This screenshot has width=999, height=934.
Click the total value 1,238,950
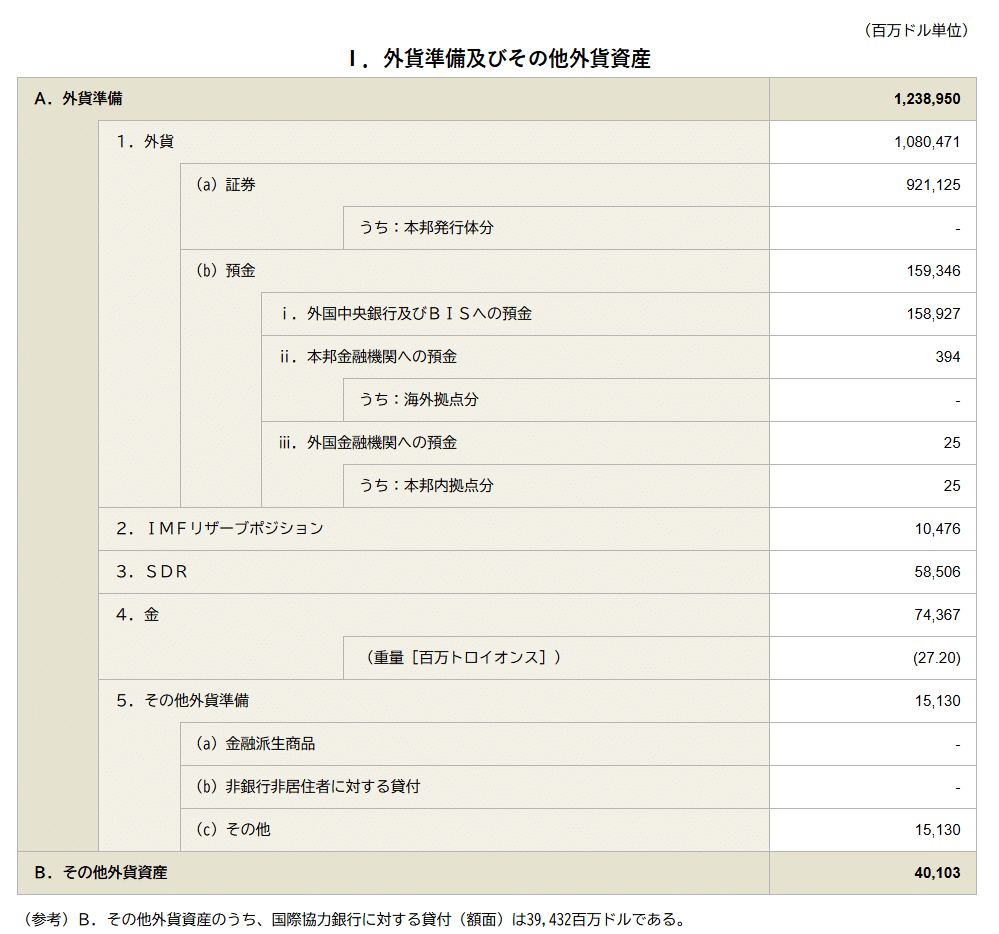(925, 98)
